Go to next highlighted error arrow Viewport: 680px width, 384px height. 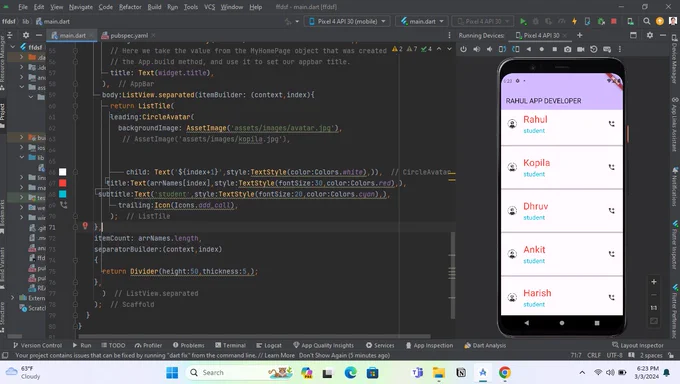tap(449, 49)
